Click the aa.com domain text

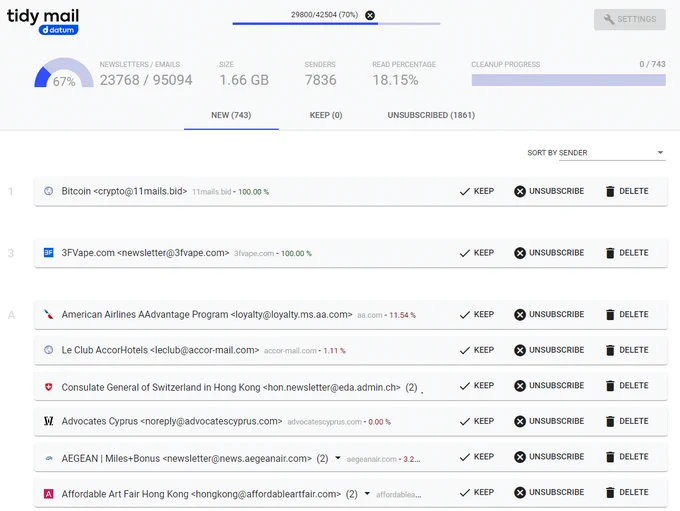pos(369,315)
